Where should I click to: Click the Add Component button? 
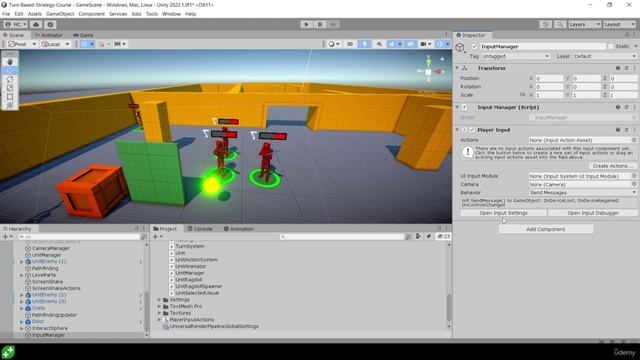546,229
